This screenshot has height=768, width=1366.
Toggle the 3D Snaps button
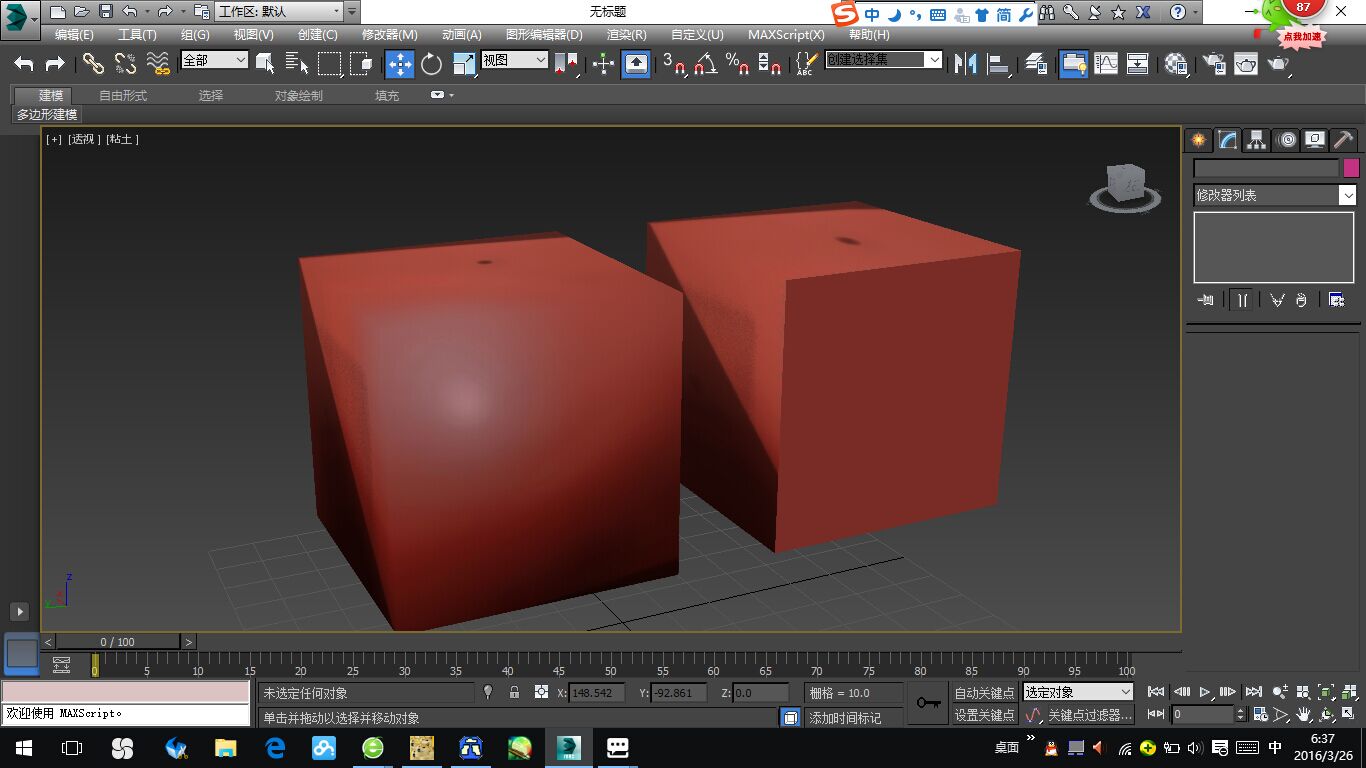[x=674, y=65]
